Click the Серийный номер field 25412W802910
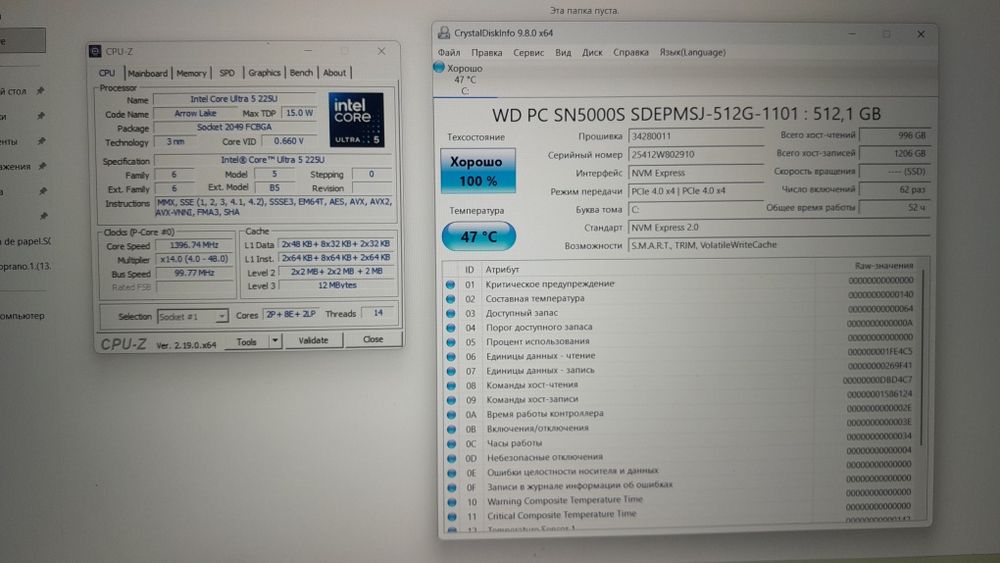 [x=696, y=154]
